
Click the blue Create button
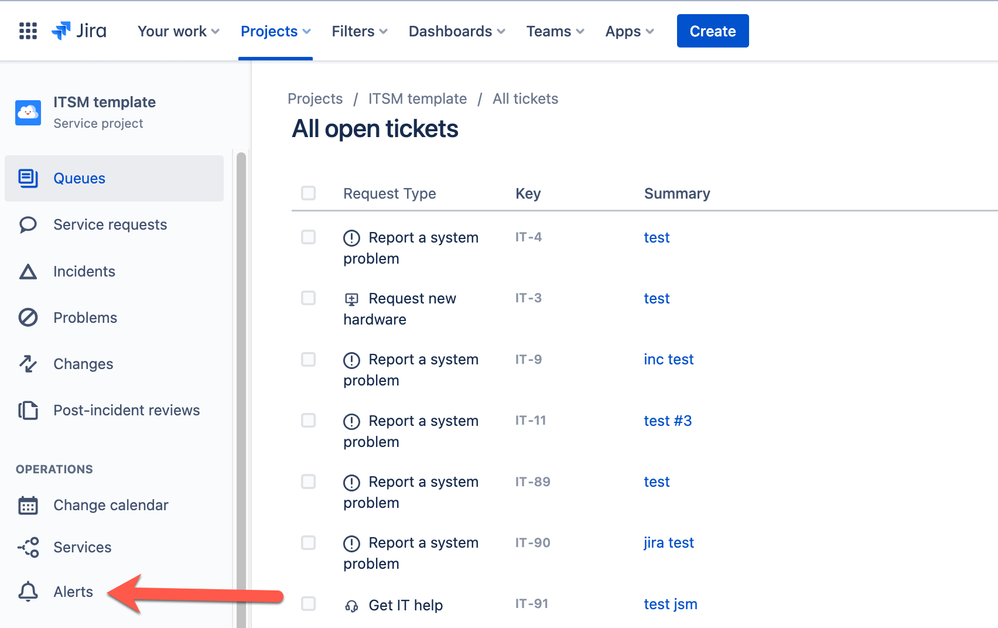712,31
